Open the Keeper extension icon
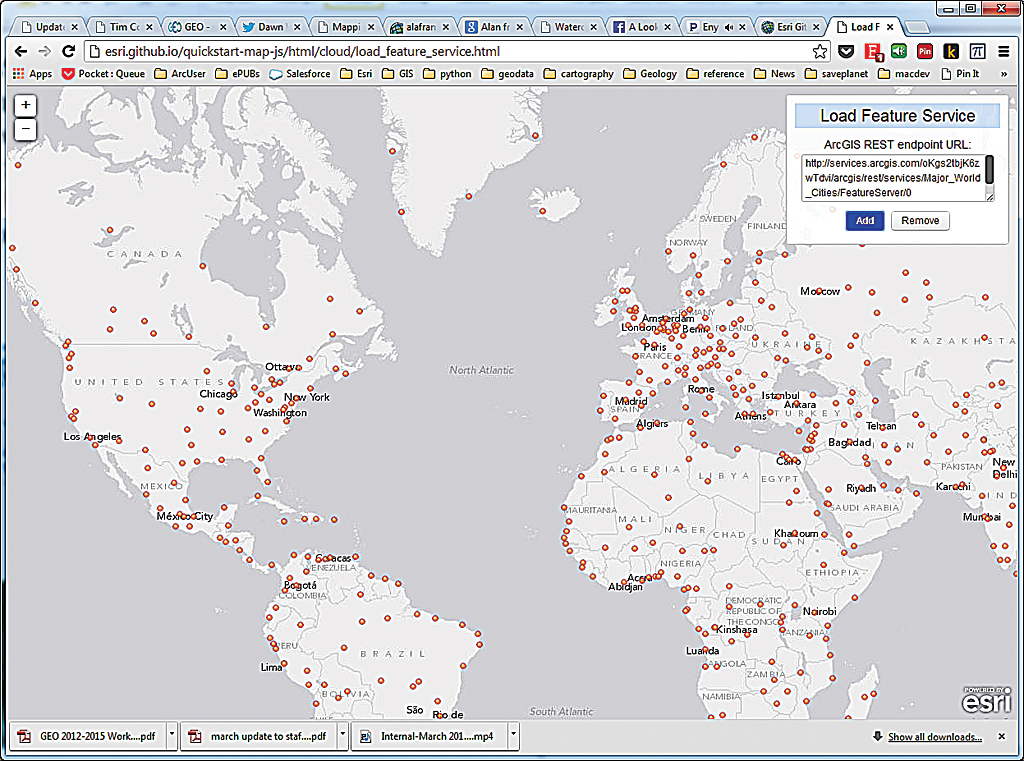Image resolution: width=1024 pixels, height=761 pixels. (951, 51)
